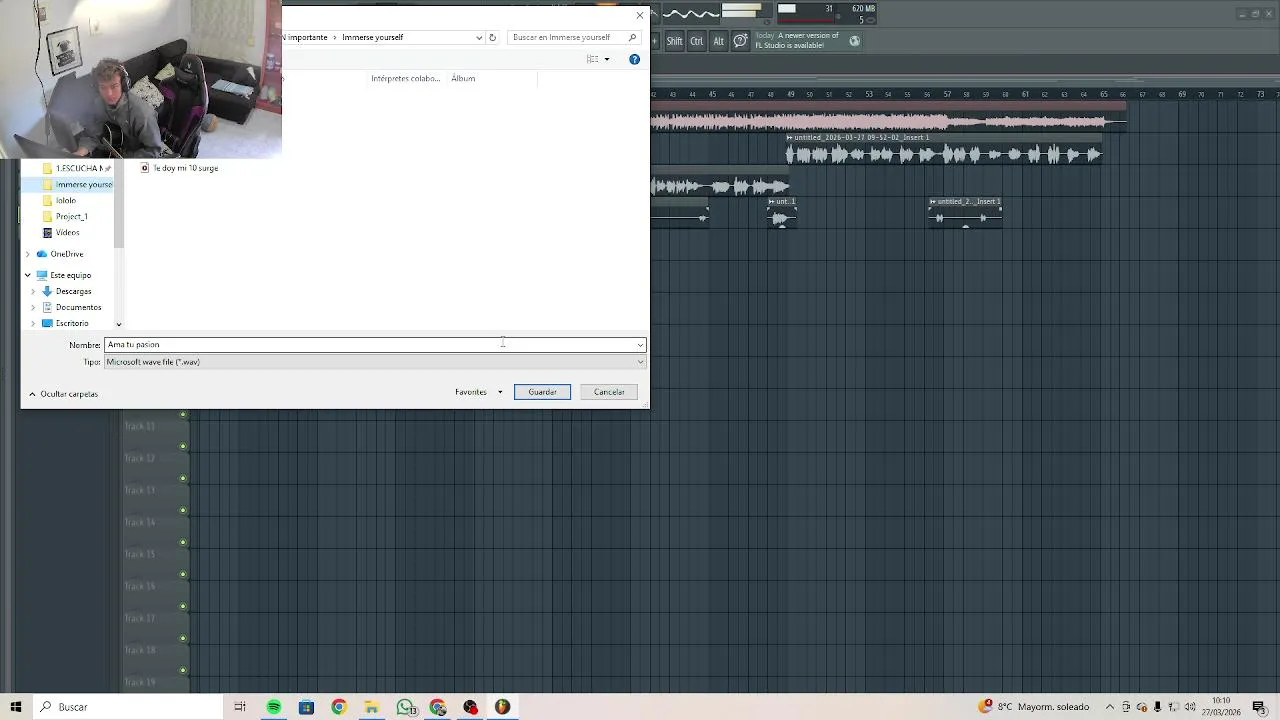Click the Favorites button
This screenshot has width=1280, height=720.
click(471, 392)
